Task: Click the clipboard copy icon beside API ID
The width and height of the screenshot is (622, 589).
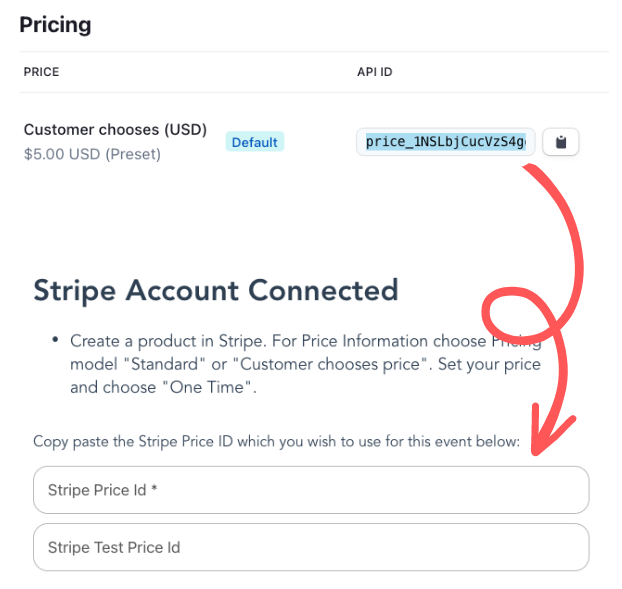Action: coord(561,142)
